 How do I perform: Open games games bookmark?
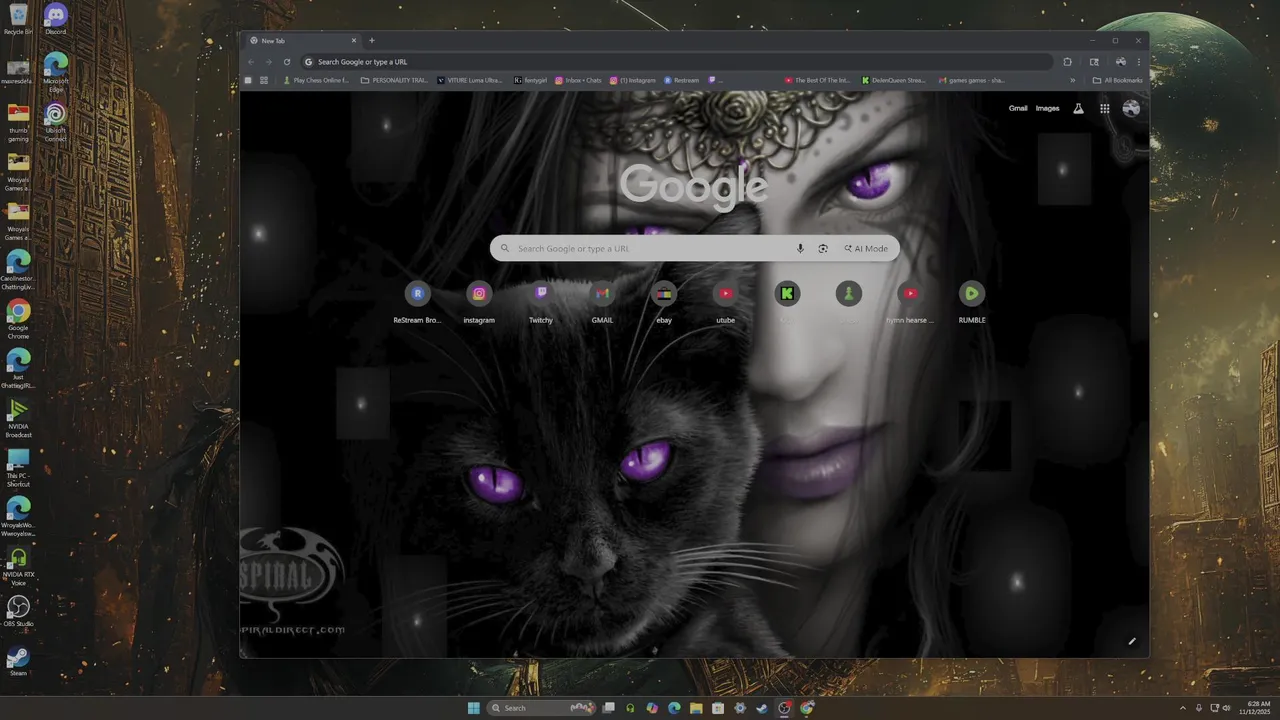[972, 80]
